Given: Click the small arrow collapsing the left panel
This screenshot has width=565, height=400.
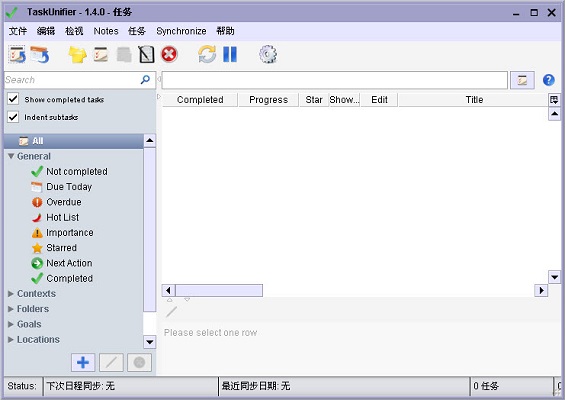Looking at the screenshot, I should [159, 79].
